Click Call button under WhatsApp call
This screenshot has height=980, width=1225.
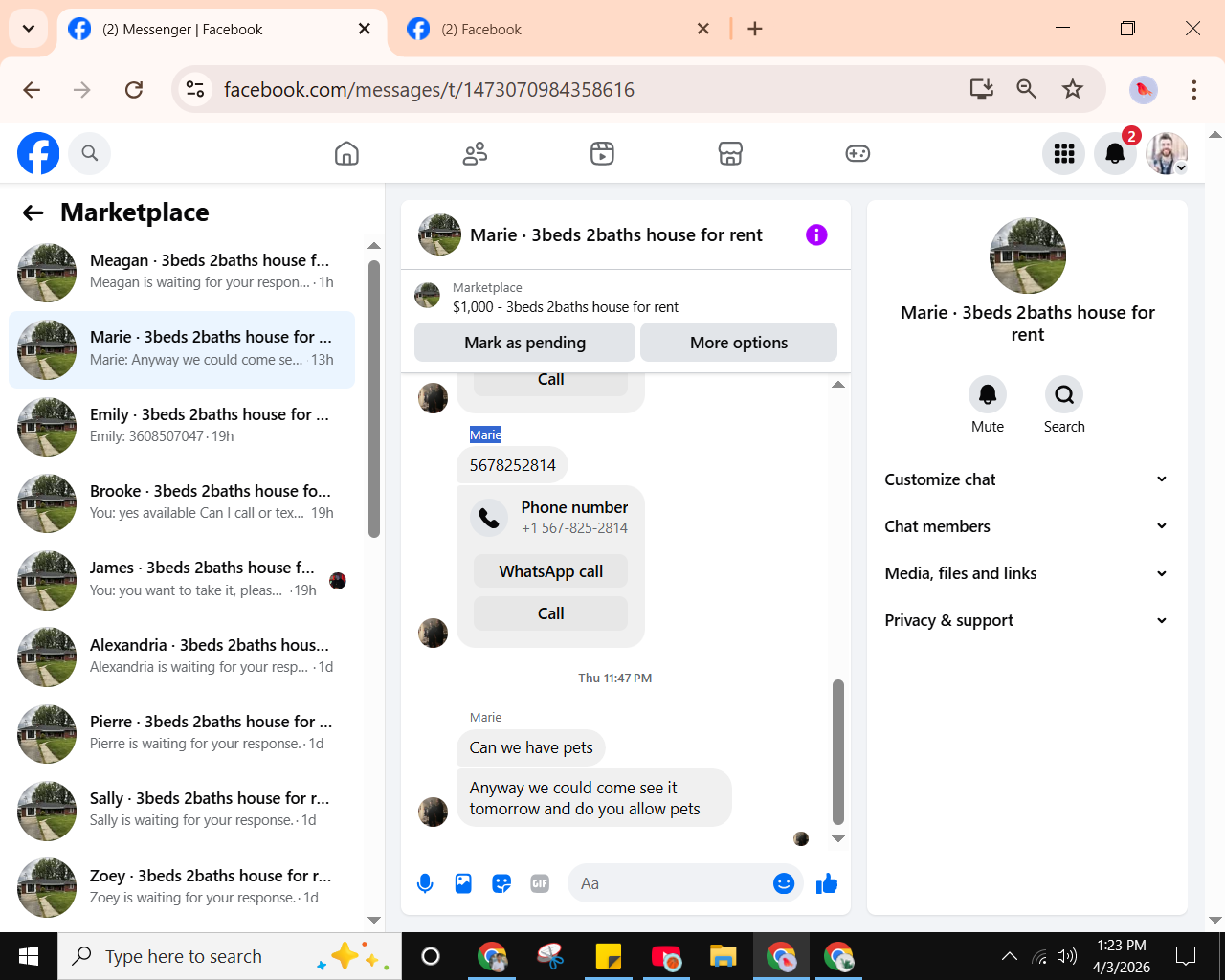550,613
